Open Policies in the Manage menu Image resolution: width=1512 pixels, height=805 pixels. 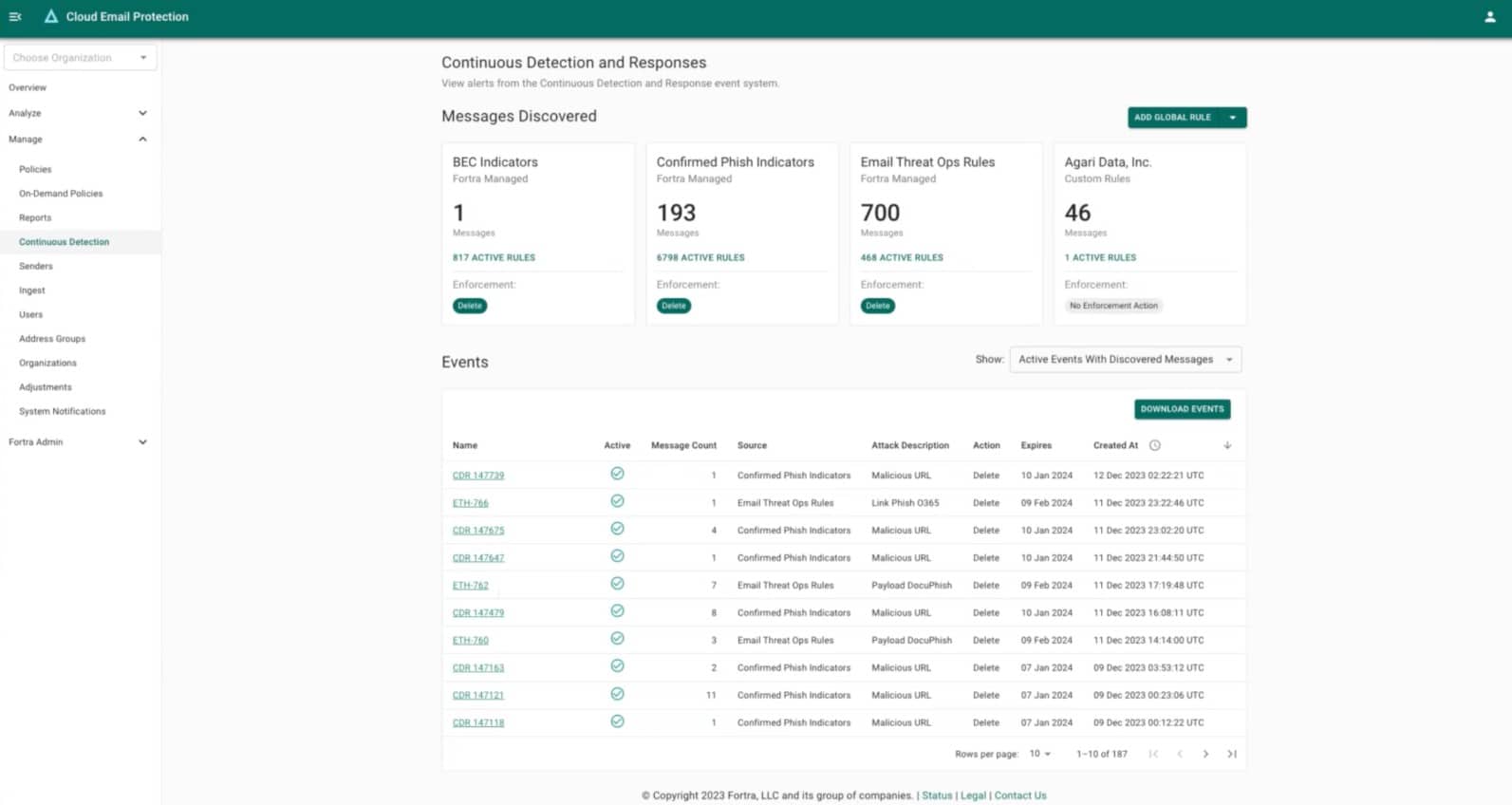pyautogui.click(x=35, y=169)
